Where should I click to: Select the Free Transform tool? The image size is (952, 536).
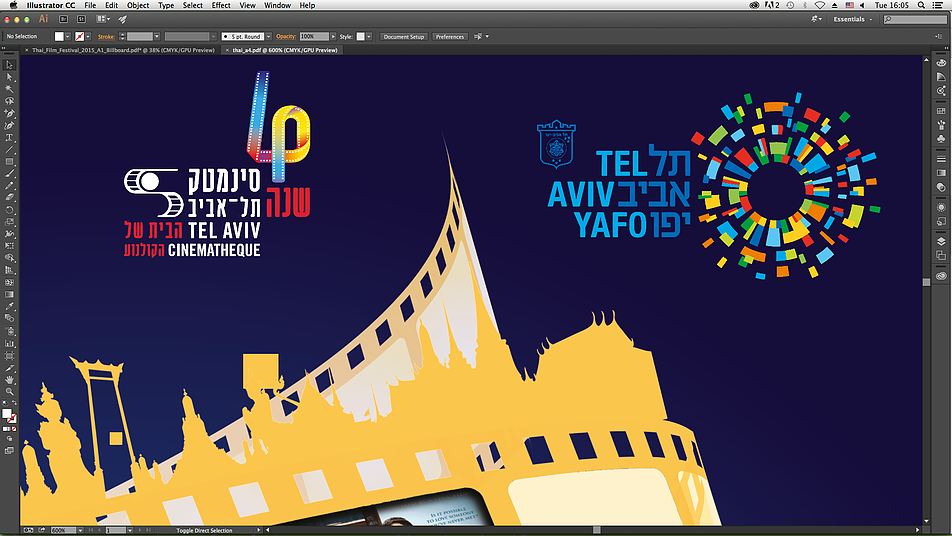(9, 246)
